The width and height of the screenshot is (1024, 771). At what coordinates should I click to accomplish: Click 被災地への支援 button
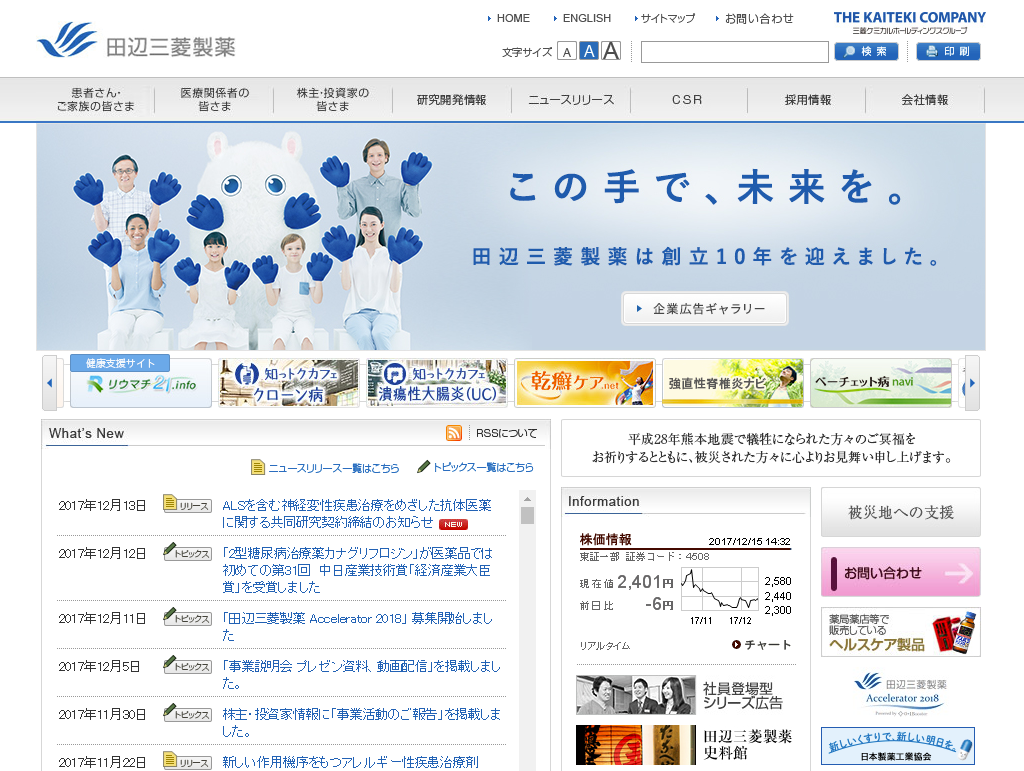click(901, 512)
